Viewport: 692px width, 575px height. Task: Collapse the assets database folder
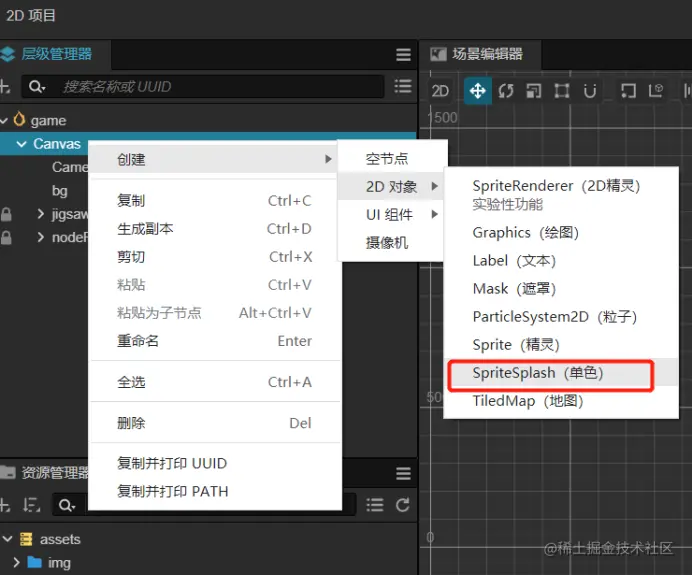8,539
